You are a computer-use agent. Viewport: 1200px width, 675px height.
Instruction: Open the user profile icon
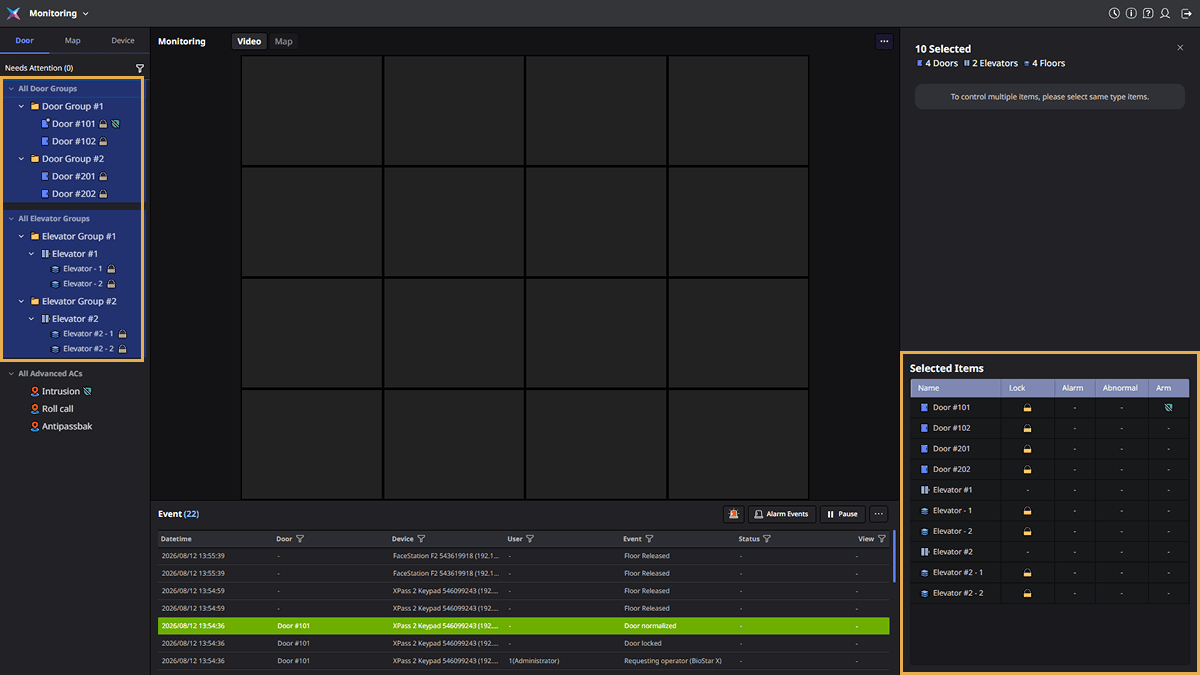coord(1165,14)
